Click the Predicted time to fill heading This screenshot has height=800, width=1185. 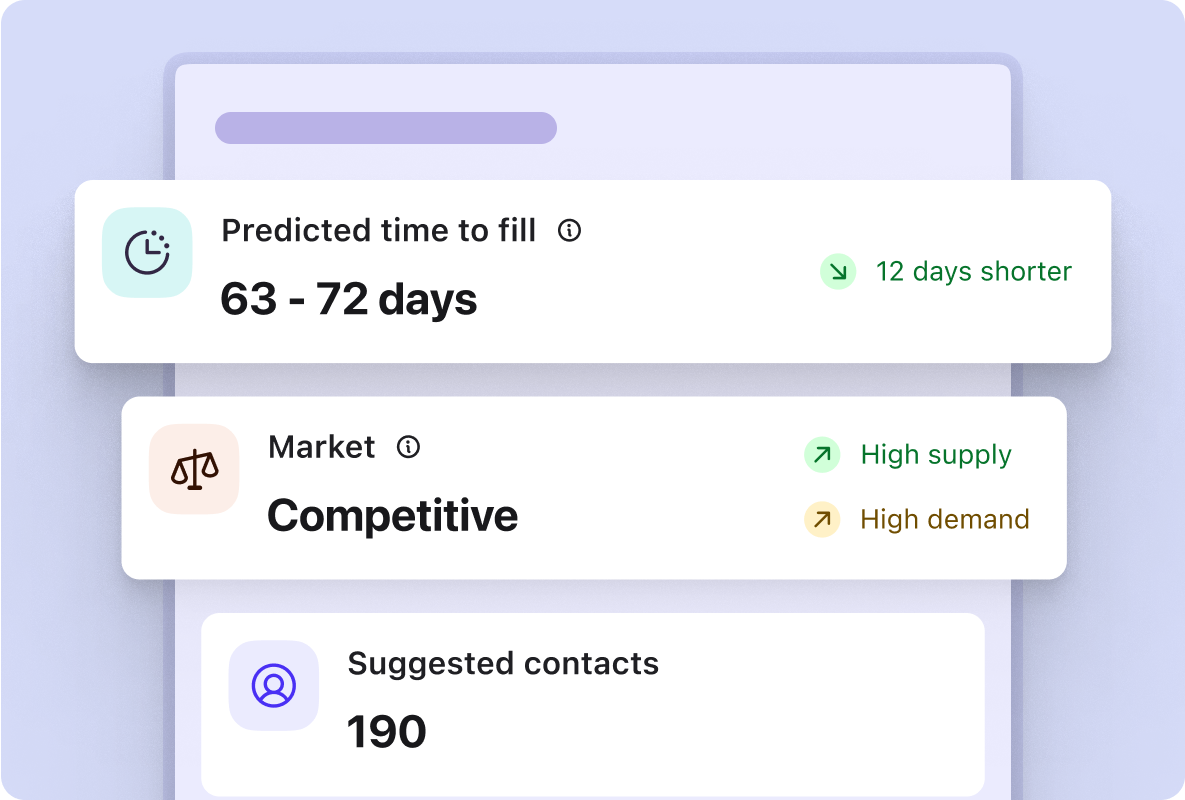point(379,230)
